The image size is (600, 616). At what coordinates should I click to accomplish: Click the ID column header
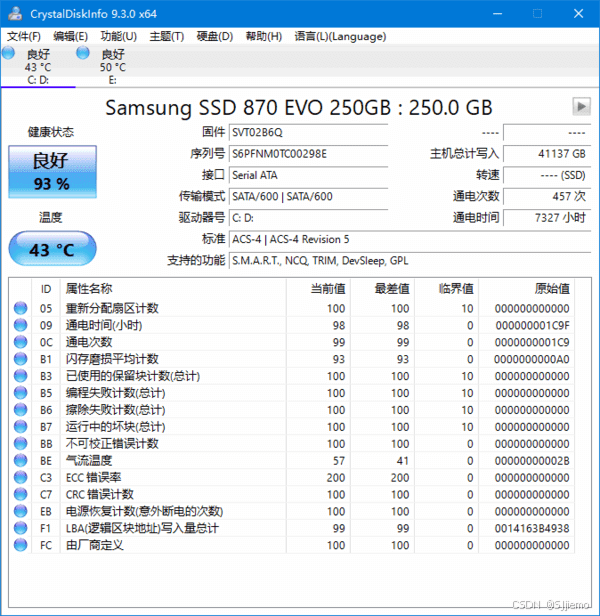46,289
